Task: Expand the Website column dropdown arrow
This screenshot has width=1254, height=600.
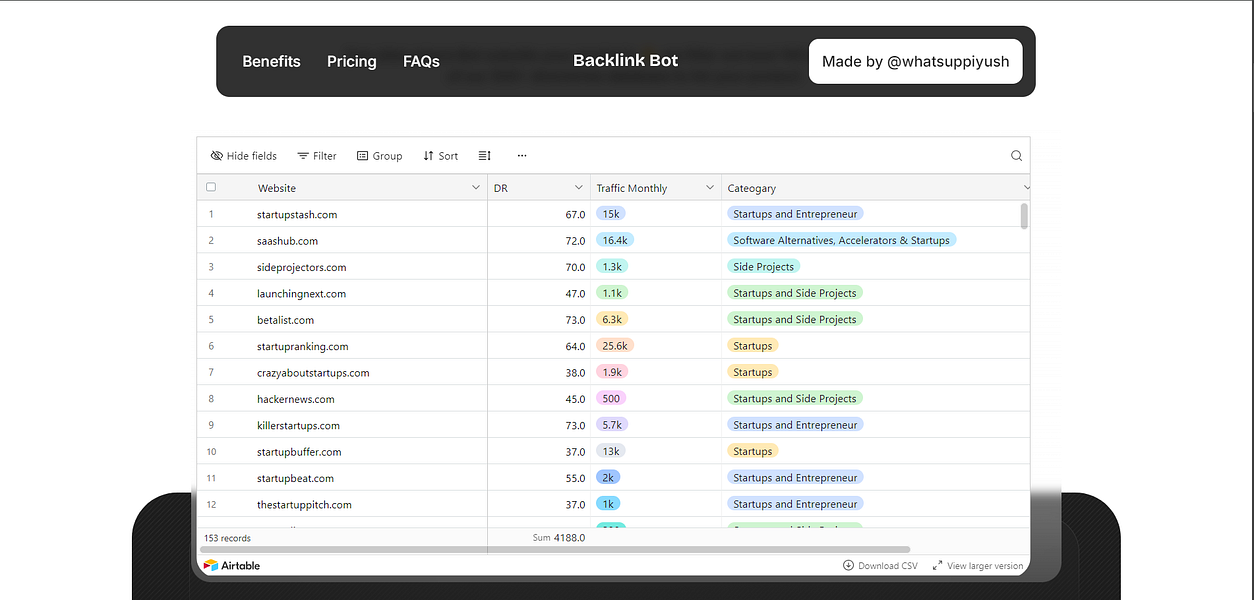Action: tap(476, 188)
